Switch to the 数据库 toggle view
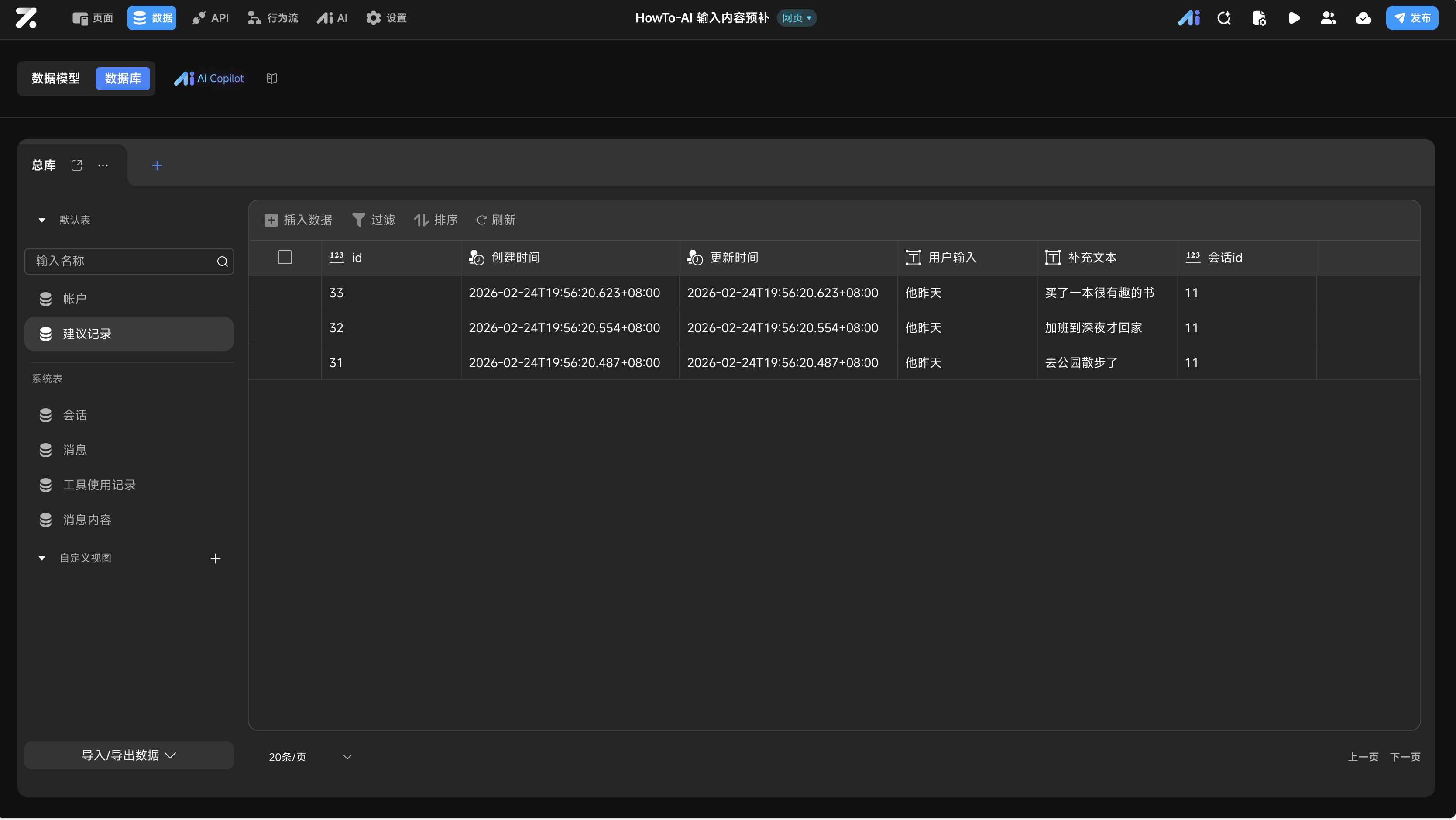 [123, 79]
